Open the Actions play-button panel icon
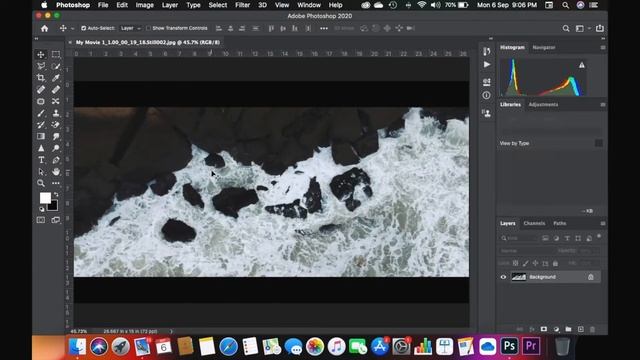The width and height of the screenshot is (640, 360). [x=487, y=64]
